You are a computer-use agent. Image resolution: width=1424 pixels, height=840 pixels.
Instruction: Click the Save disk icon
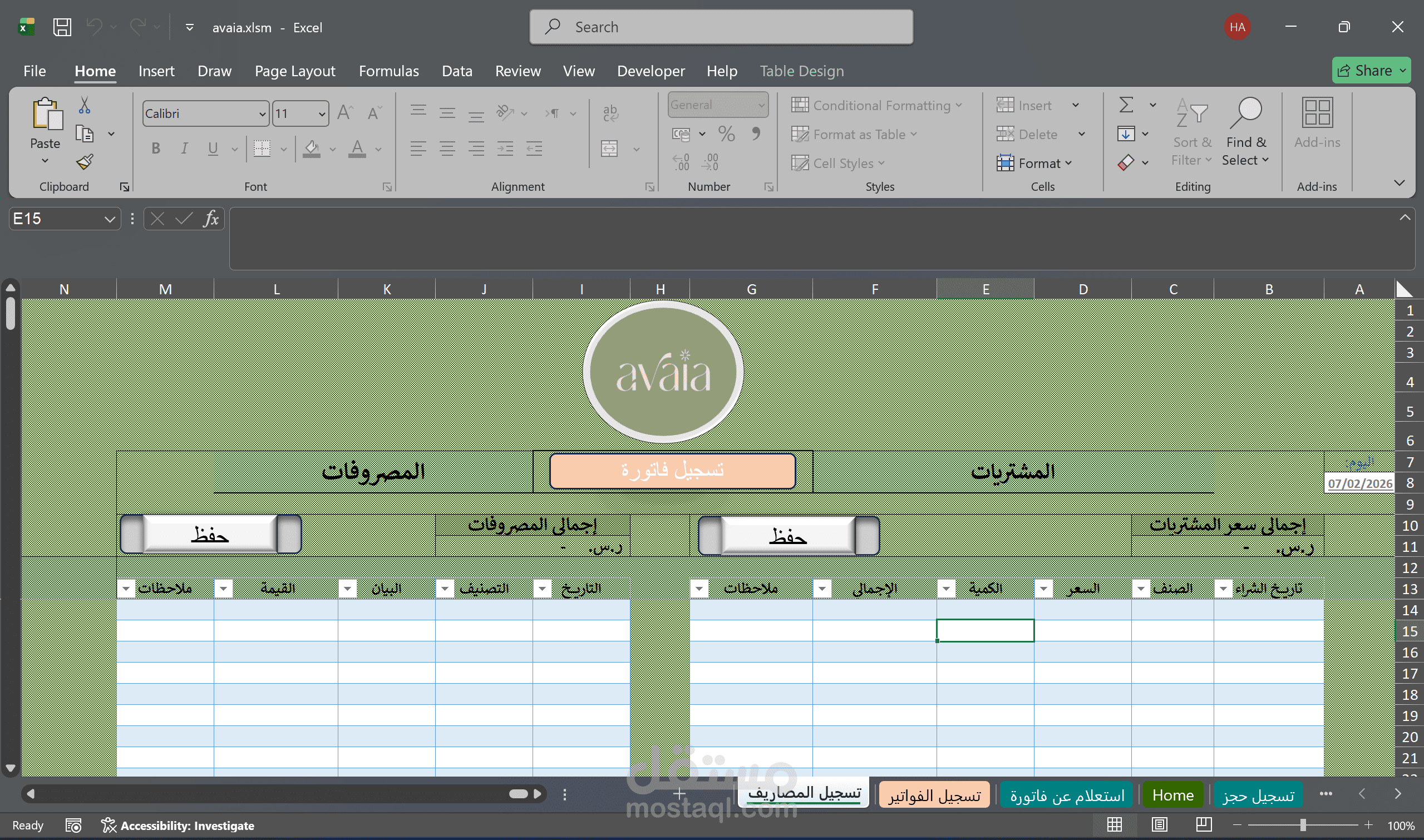[x=62, y=27]
